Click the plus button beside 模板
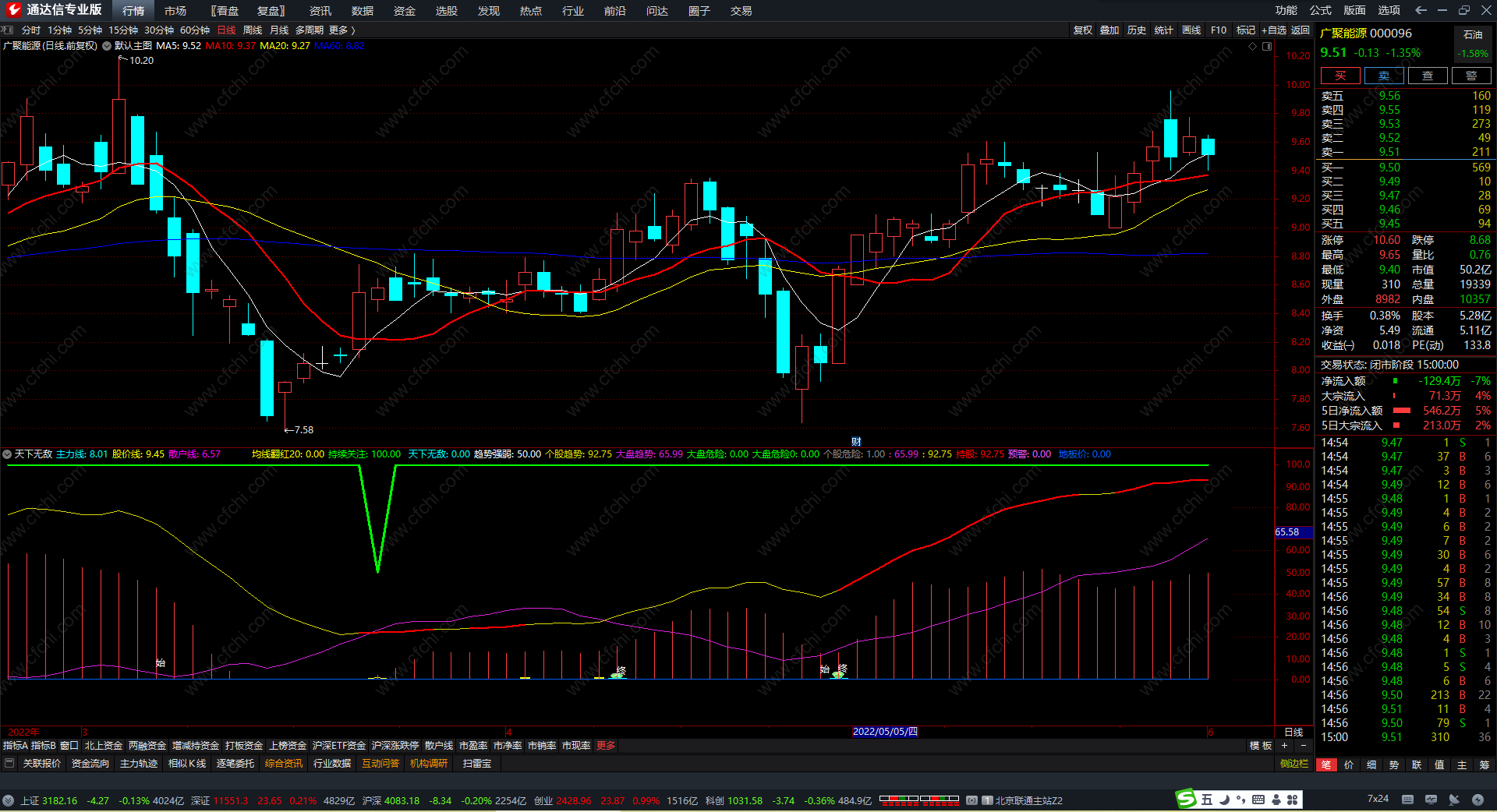This screenshot has height=812, width=1497. 1284,746
